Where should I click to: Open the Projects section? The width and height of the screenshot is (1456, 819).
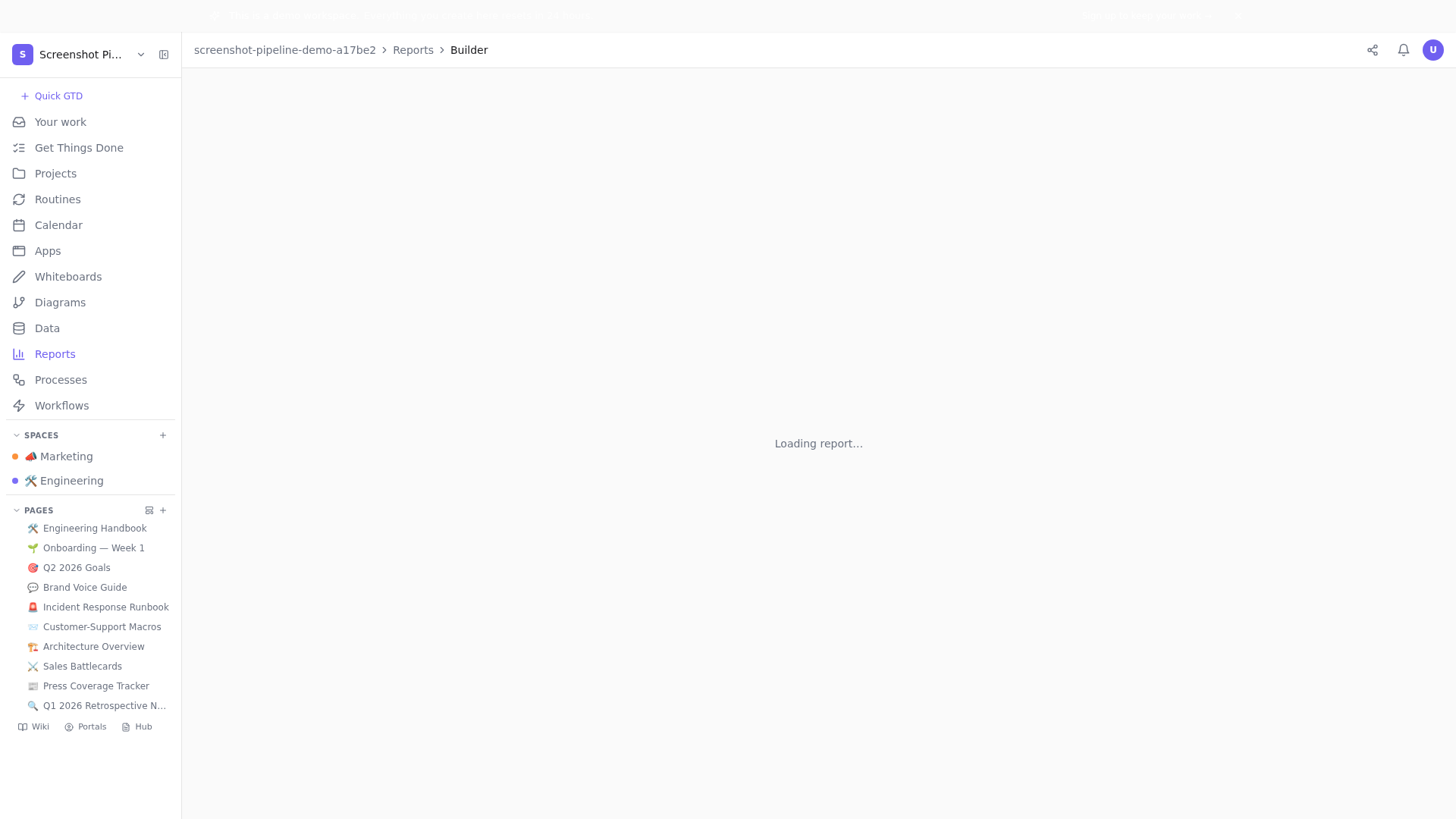90,174
